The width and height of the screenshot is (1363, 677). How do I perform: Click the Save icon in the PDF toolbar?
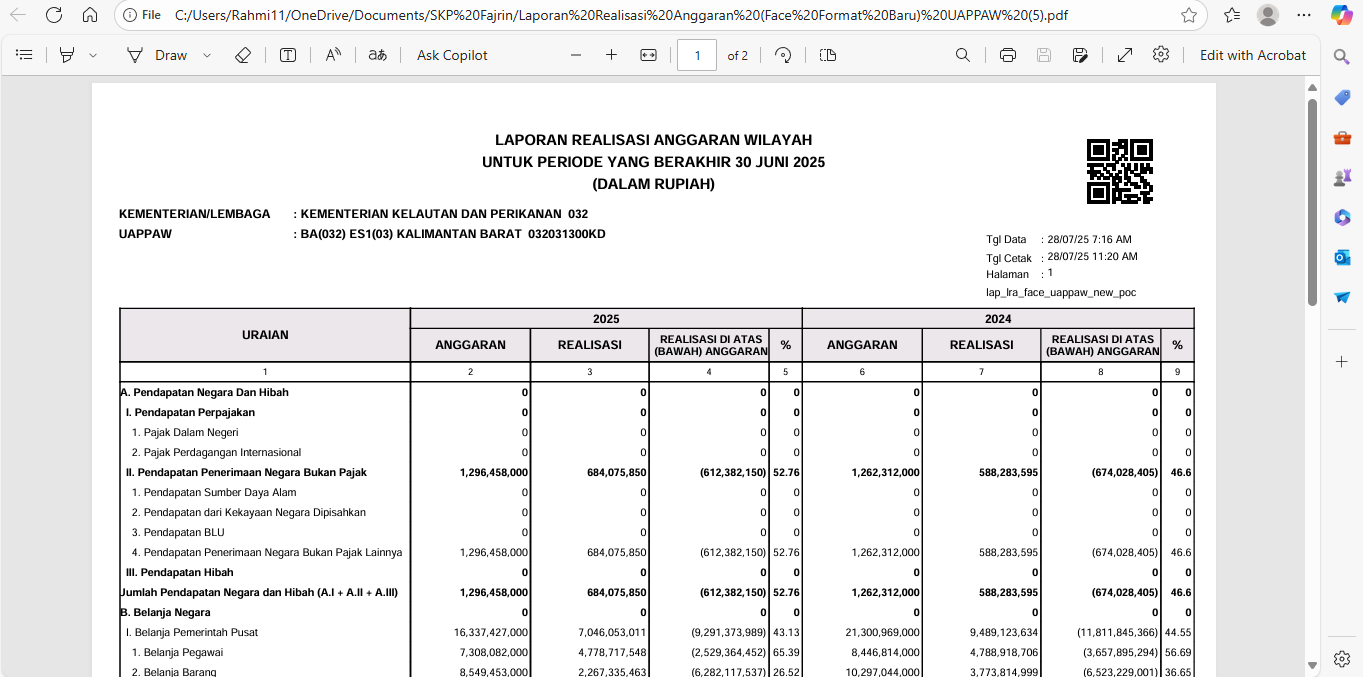(1044, 55)
